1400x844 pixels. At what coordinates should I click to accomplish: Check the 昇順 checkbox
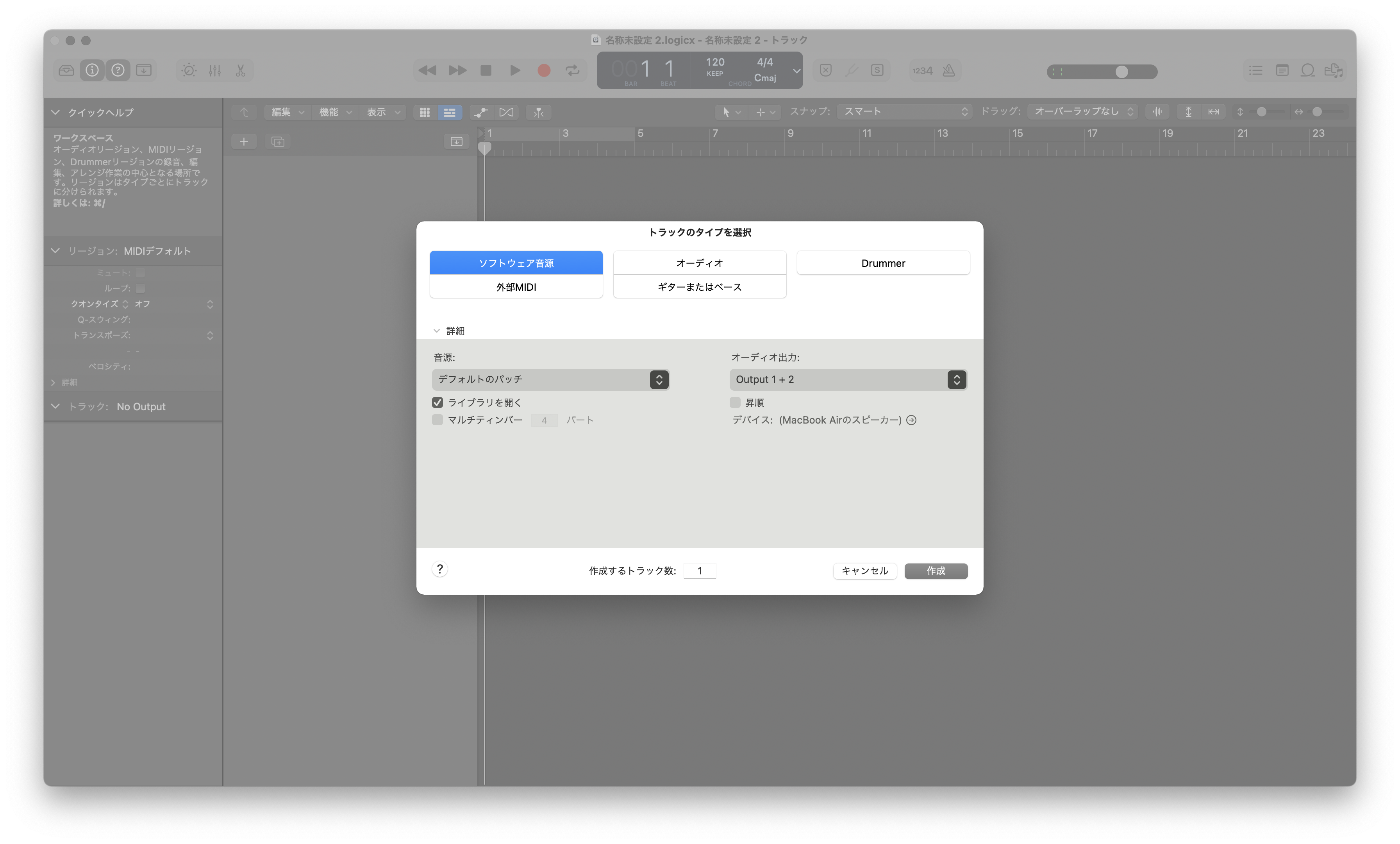point(735,402)
